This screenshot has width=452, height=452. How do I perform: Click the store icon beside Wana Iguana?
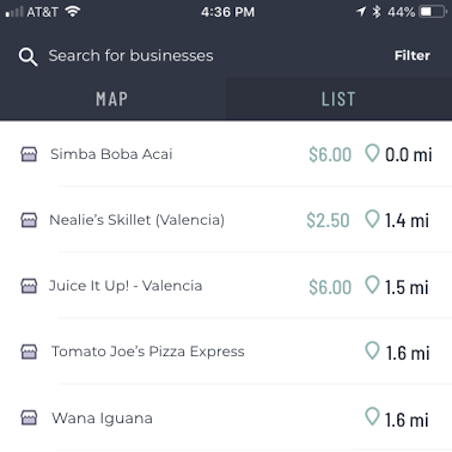click(x=29, y=418)
